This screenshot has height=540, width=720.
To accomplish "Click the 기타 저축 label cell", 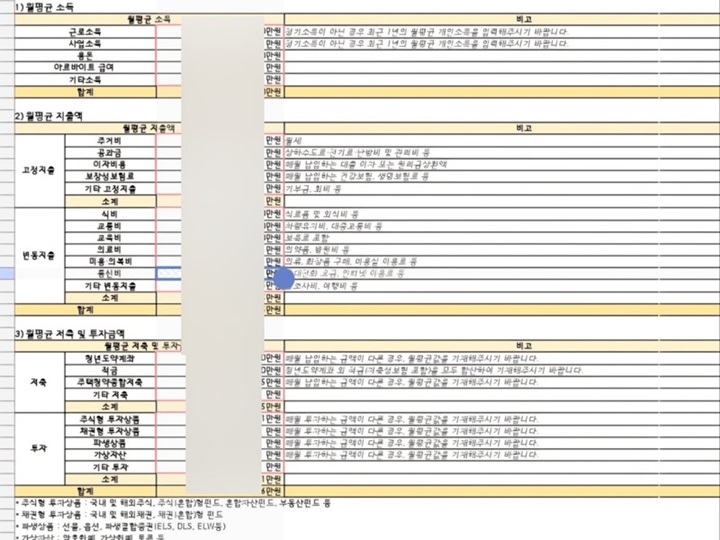I will (x=110, y=394).
